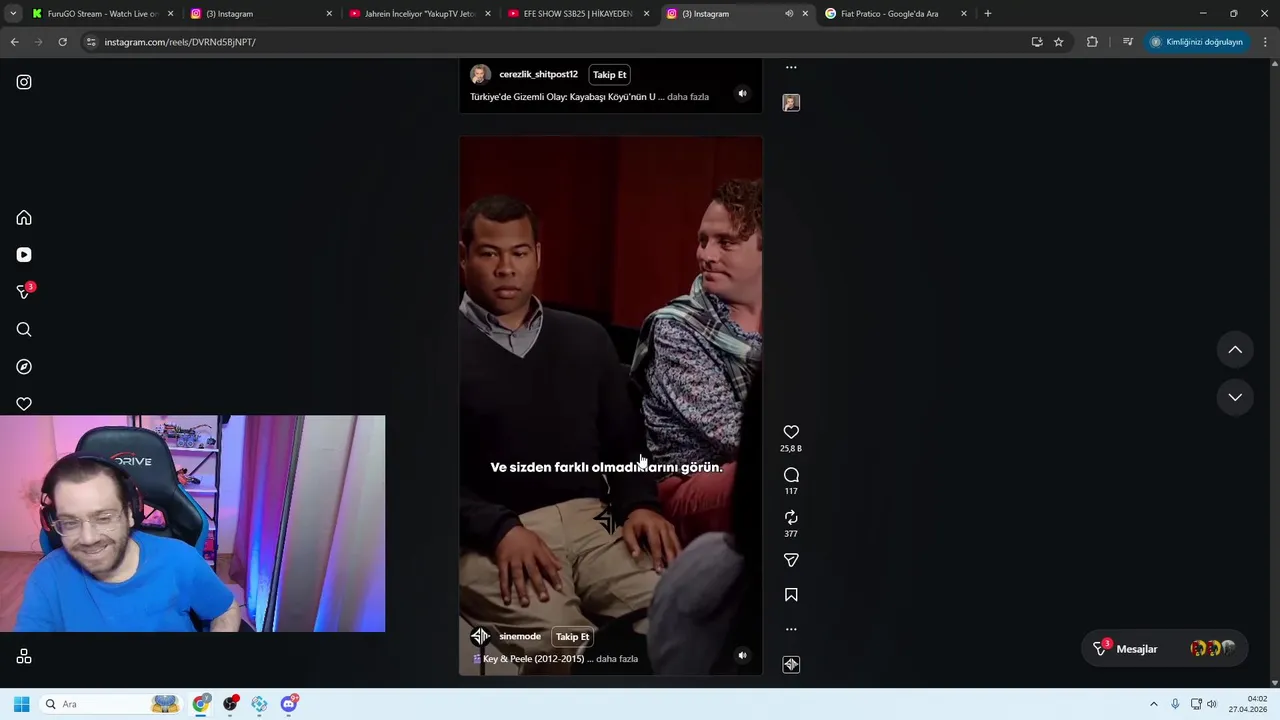
Task: Open the sidebar's bottom apps menu icon
Action: (24, 657)
